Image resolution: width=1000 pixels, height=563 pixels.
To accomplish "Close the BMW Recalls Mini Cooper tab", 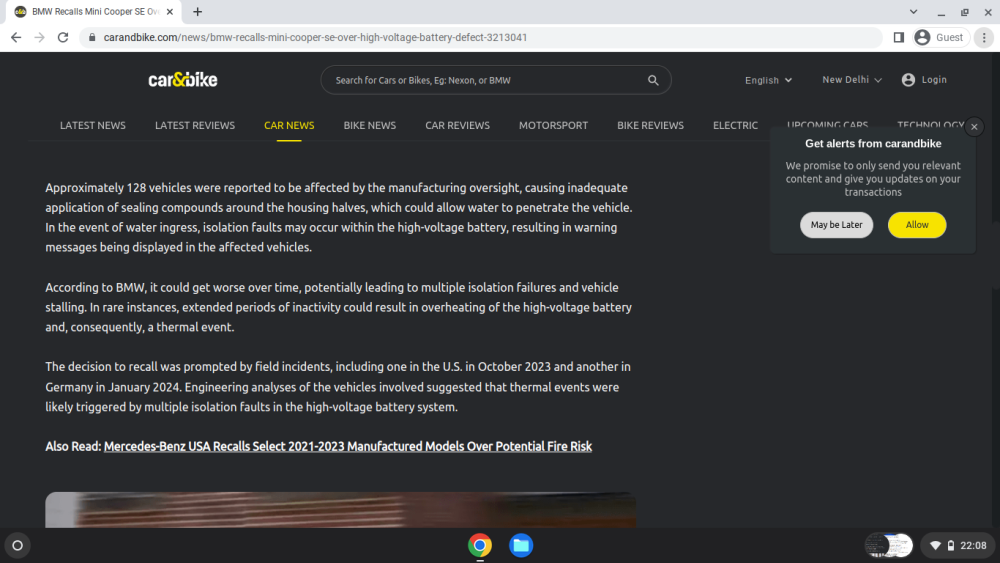I will [x=170, y=11].
